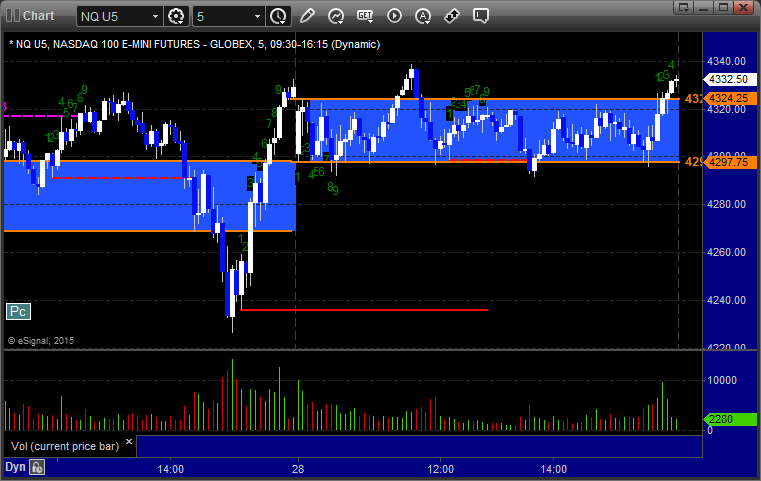Click the Dyn label on time axis
This screenshot has height=481, width=761.
coord(15,467)
